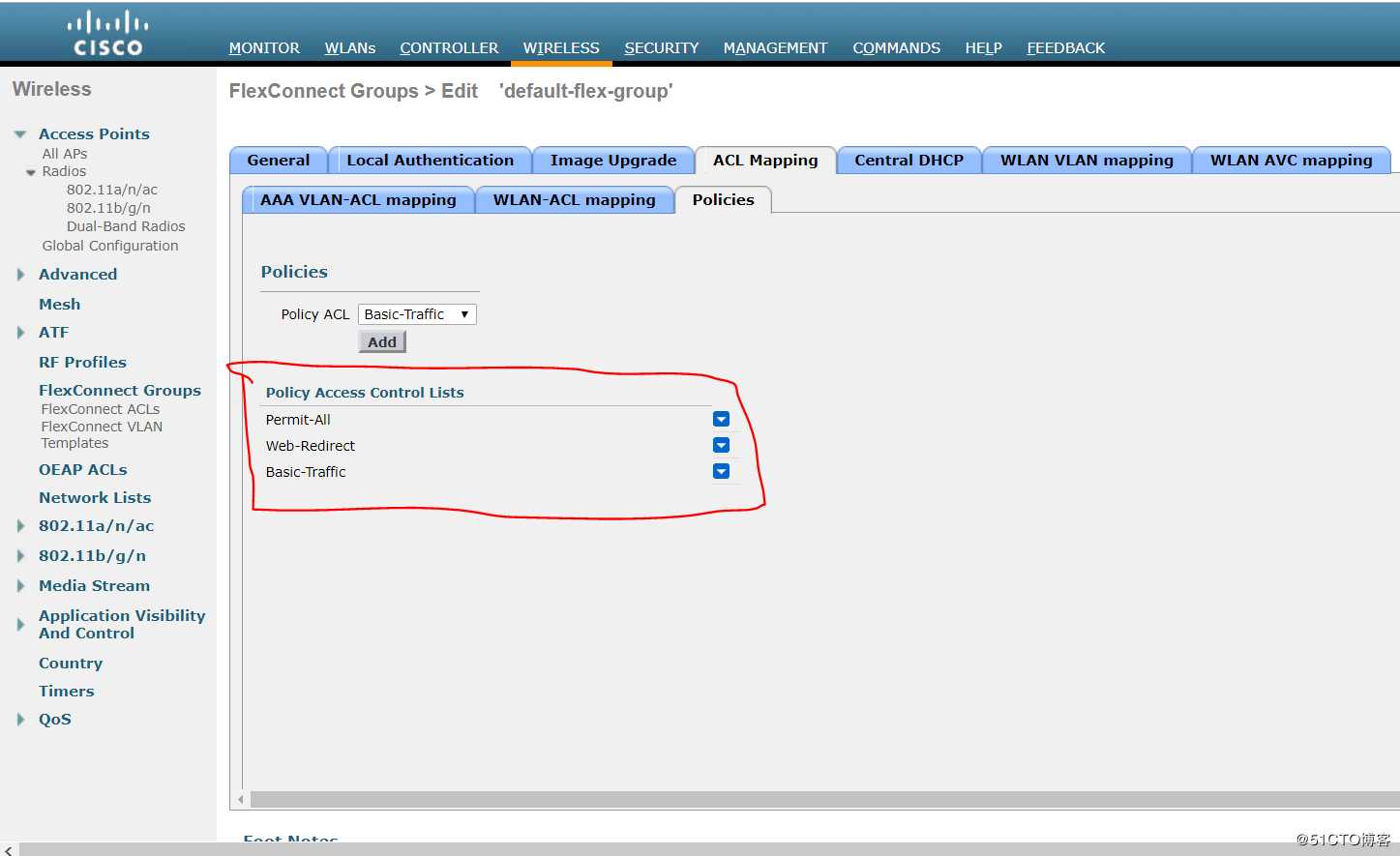Open the CONTROLLER menu
Viewport: 1400px width, 856px height.
pyautogui.click(x=449, y=47)
